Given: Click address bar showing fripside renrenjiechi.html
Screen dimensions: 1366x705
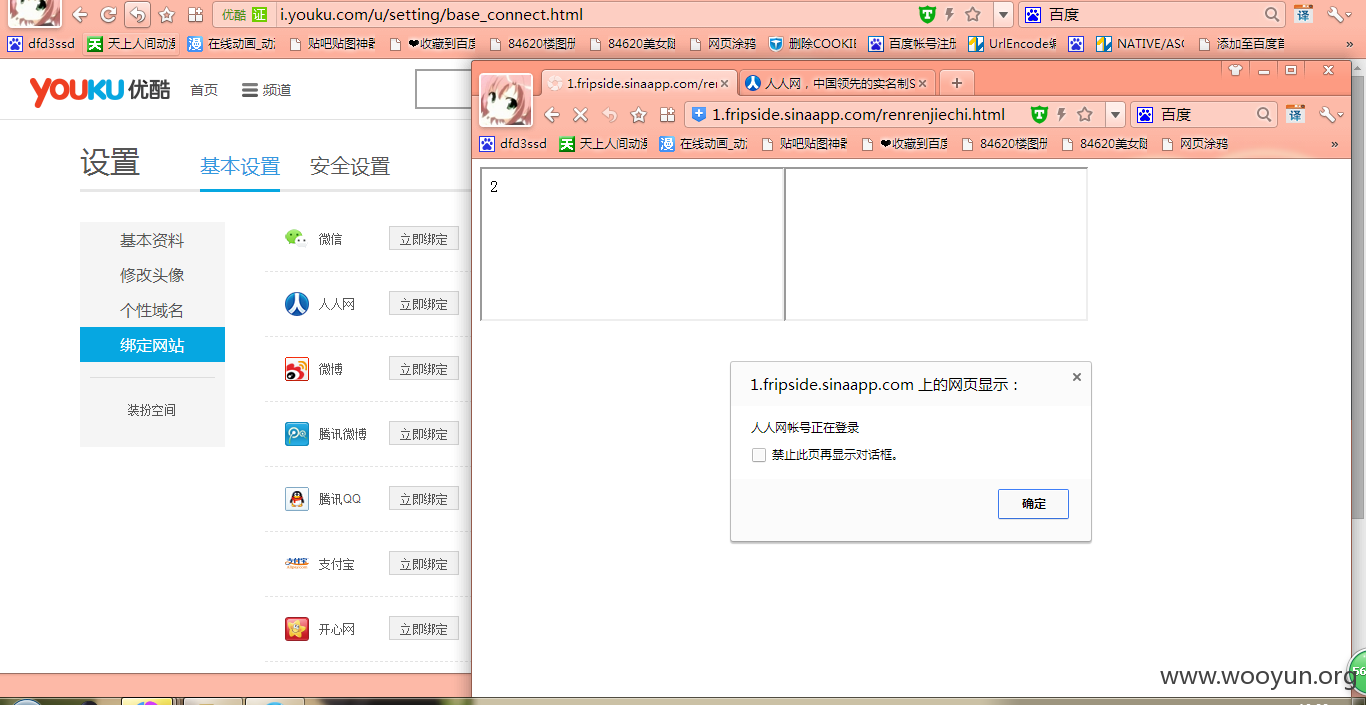Looking at the screenshot, I should pos(859,114).
